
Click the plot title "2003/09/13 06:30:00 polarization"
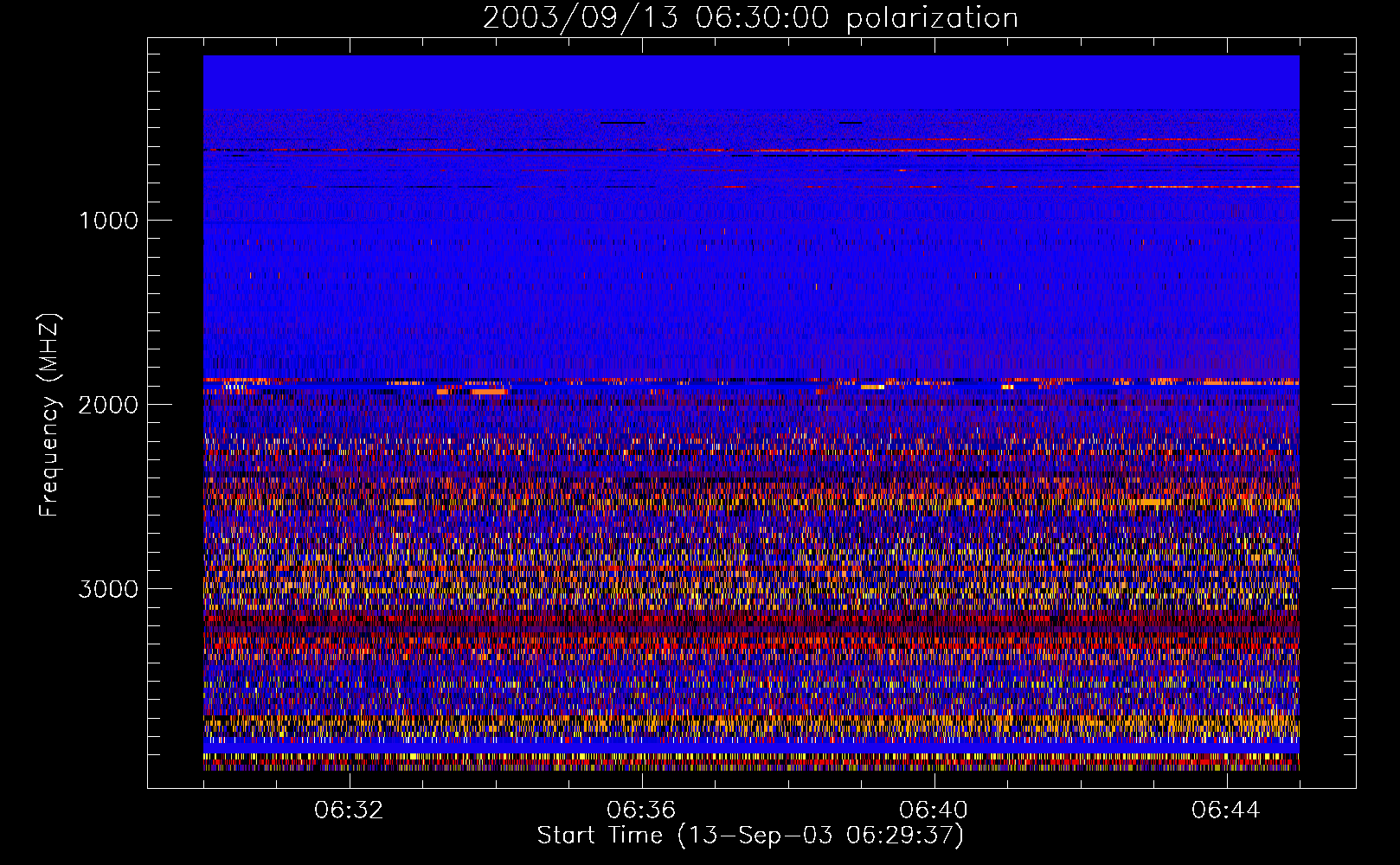pyautogui.click(x=750, y=18)
